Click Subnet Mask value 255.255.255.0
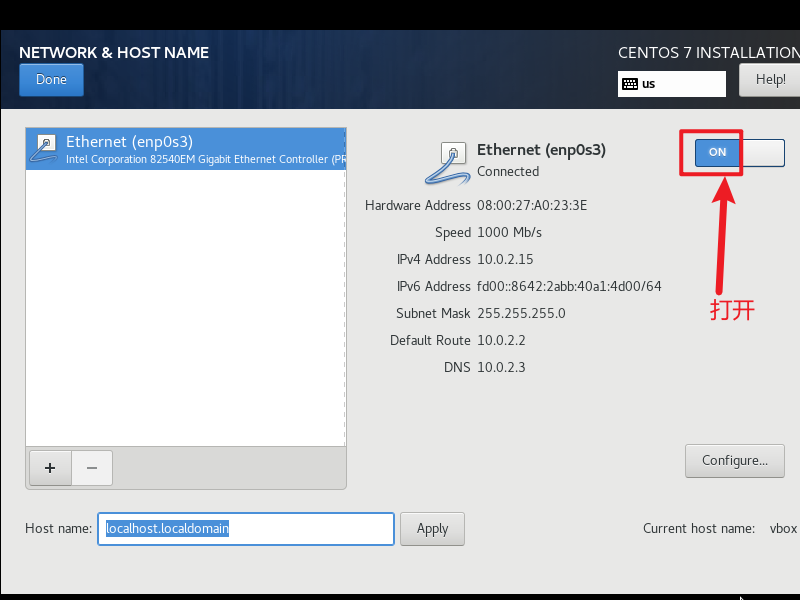800x600 pixels. tap(521, 314)
